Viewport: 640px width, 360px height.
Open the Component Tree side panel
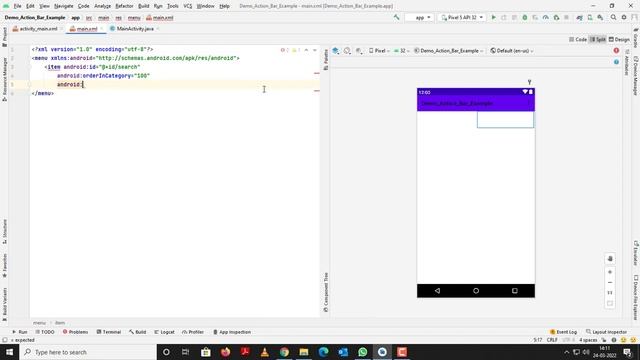pos(326,292)
